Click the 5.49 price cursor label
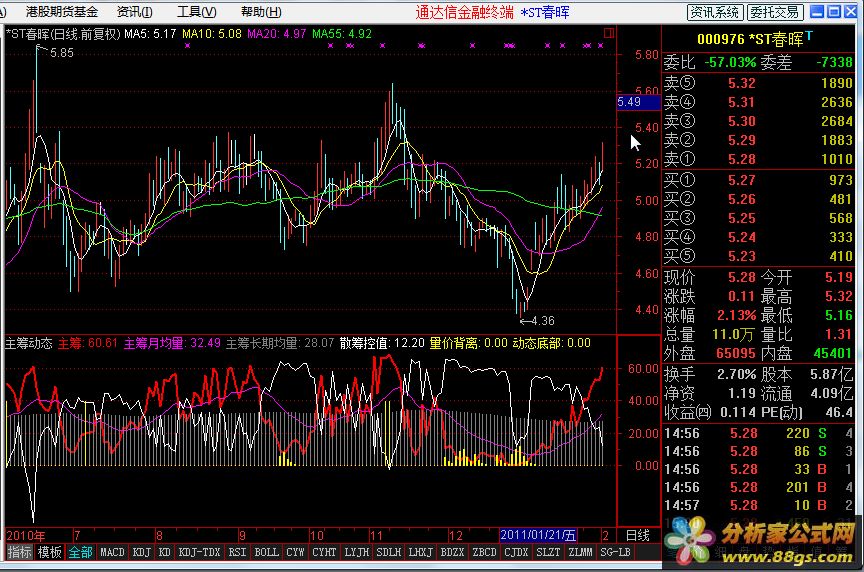 click(638, 102)
